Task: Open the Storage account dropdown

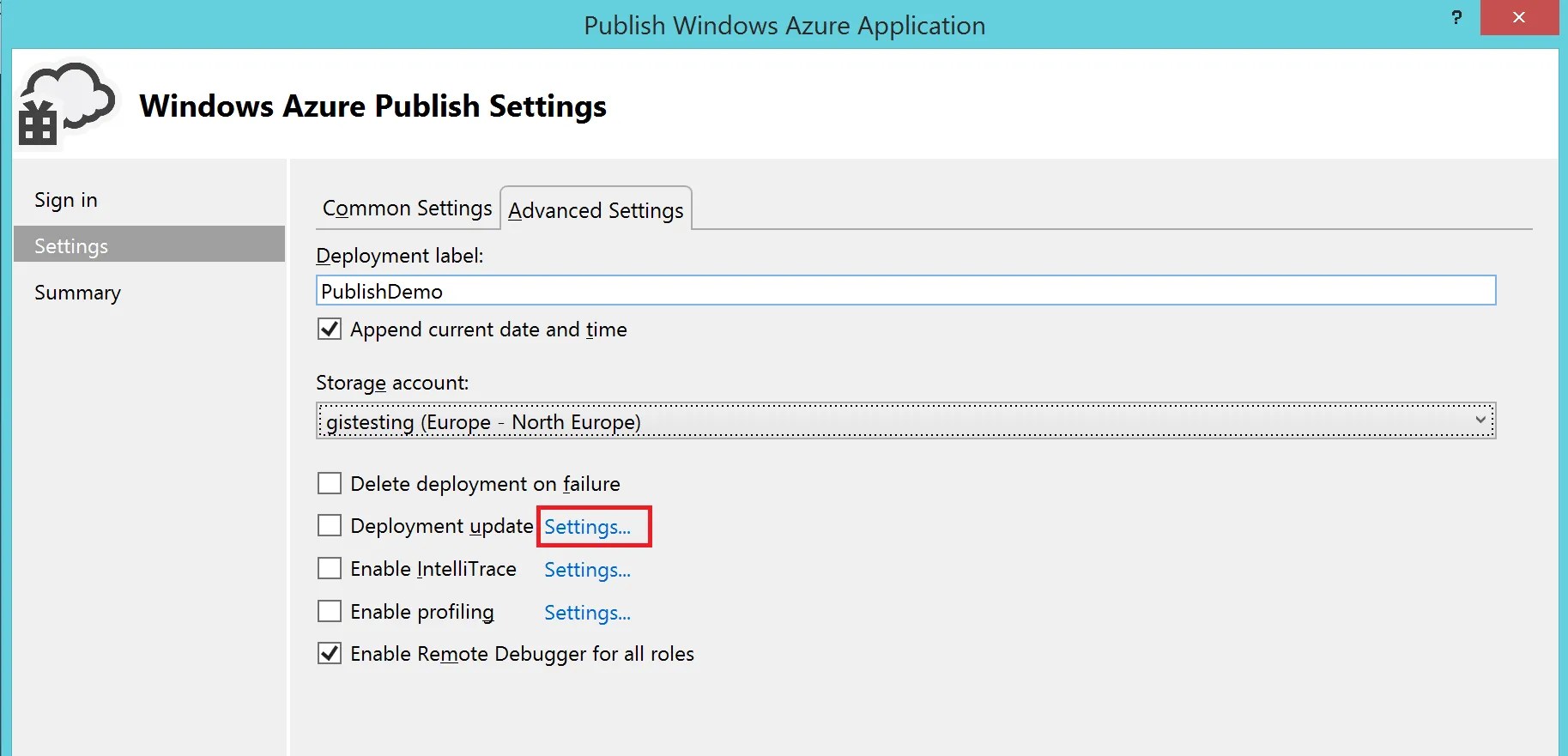Action: coord(906,421)
